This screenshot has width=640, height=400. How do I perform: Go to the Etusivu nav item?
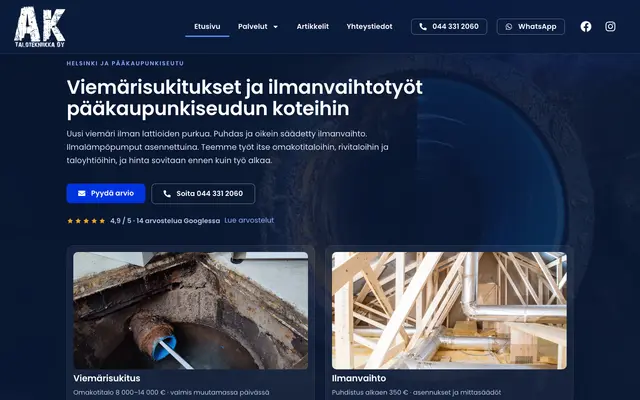(x=207, y=27)
